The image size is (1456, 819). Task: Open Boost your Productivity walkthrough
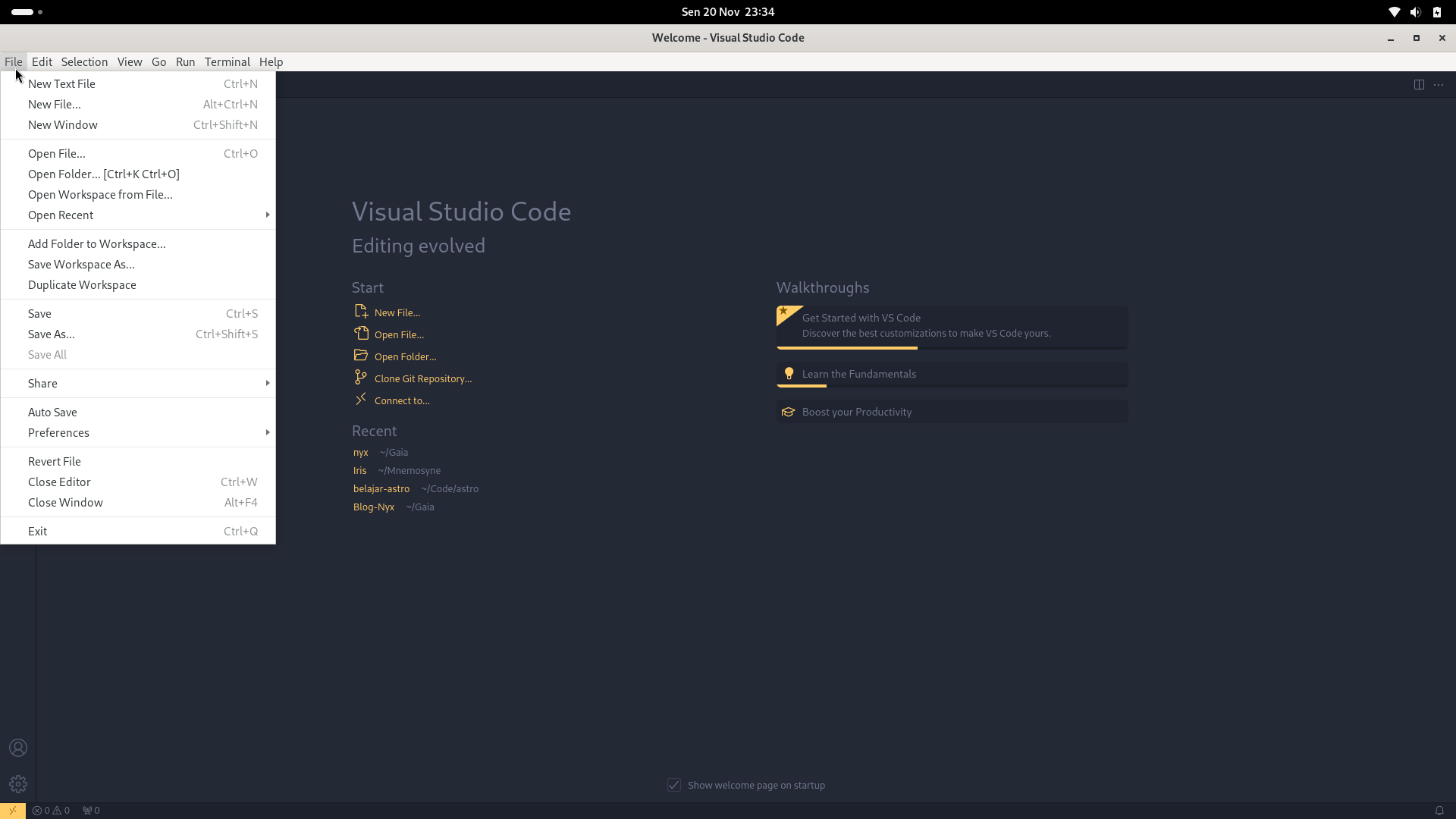pyautogui.click(x=952, y=412)
